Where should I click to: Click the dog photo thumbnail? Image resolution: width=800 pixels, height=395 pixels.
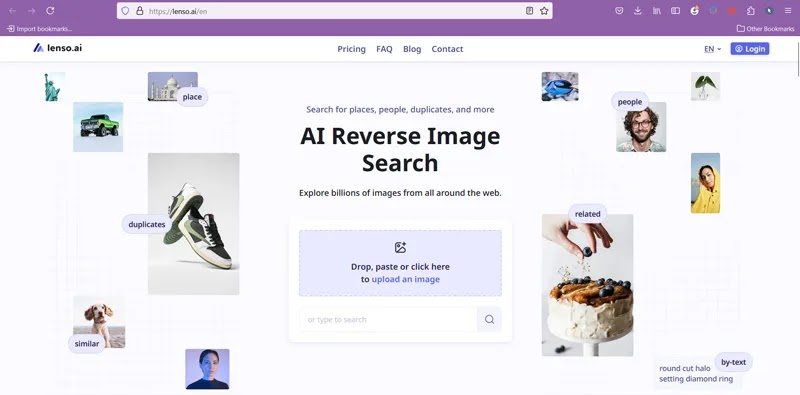point(99,322)
